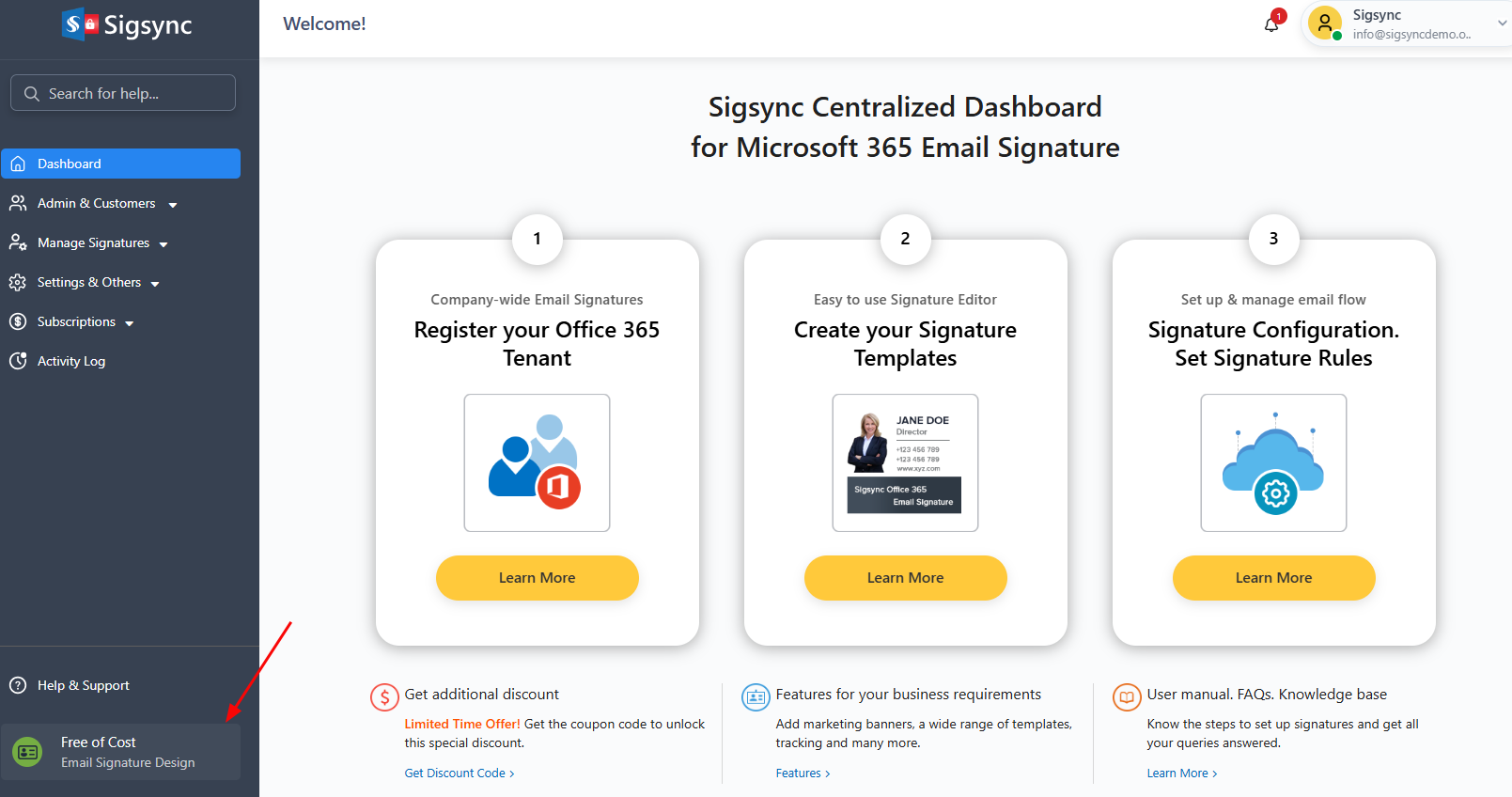Click the Help & Support question icon
The height and width of the screenshot is (797, 1512).
click(18, 685)
